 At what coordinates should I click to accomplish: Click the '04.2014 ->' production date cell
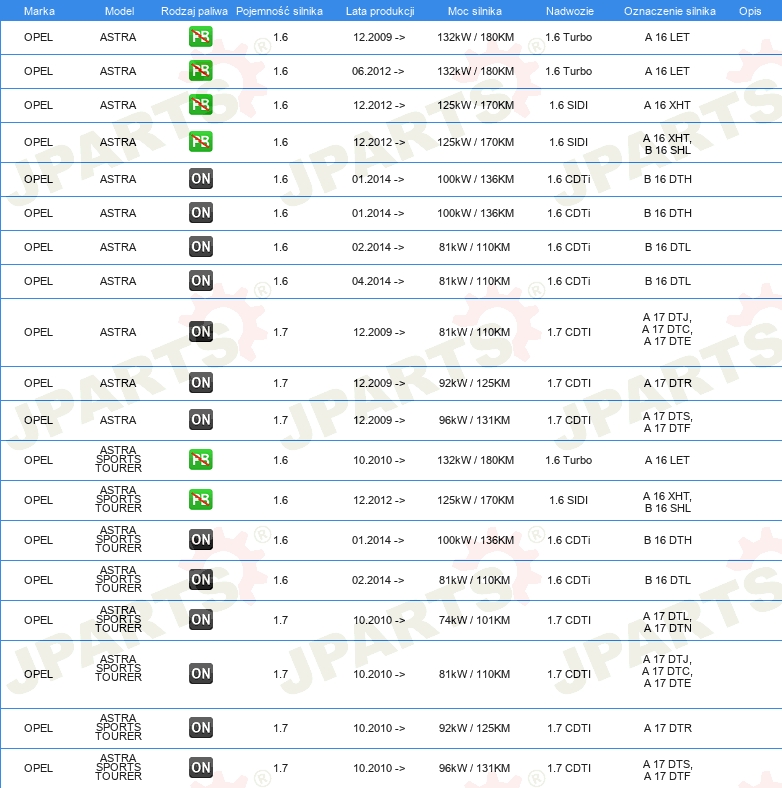378,281
